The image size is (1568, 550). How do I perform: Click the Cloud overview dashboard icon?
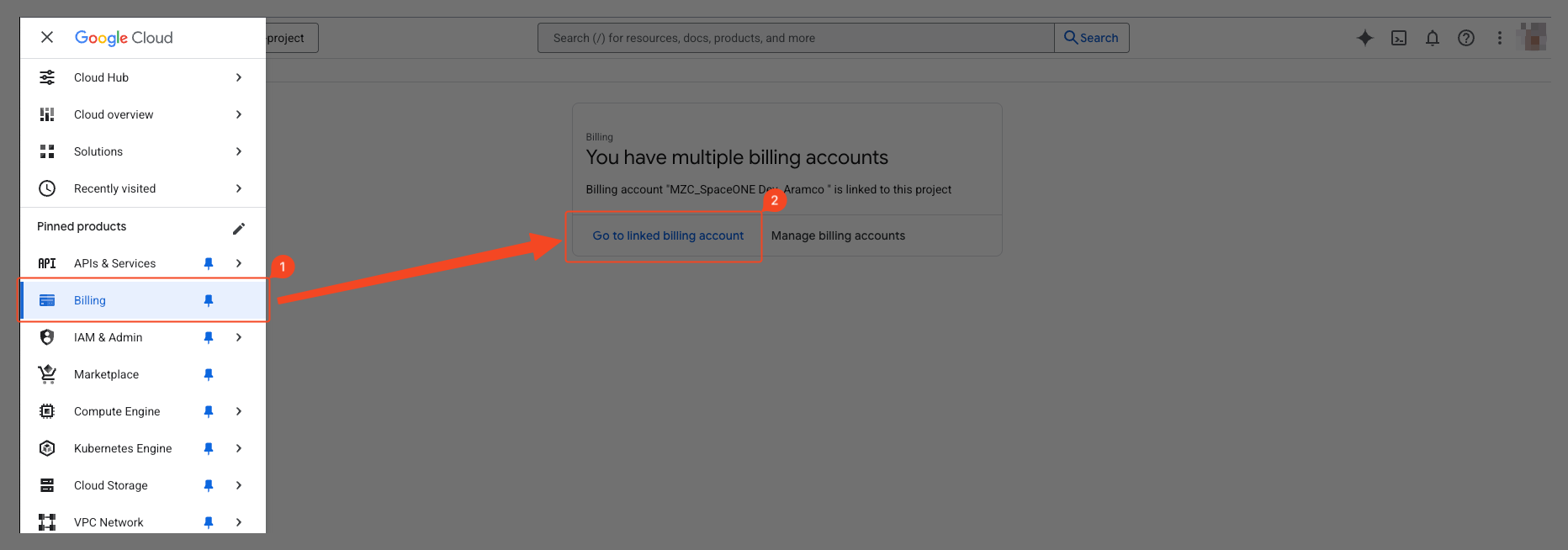47,114
